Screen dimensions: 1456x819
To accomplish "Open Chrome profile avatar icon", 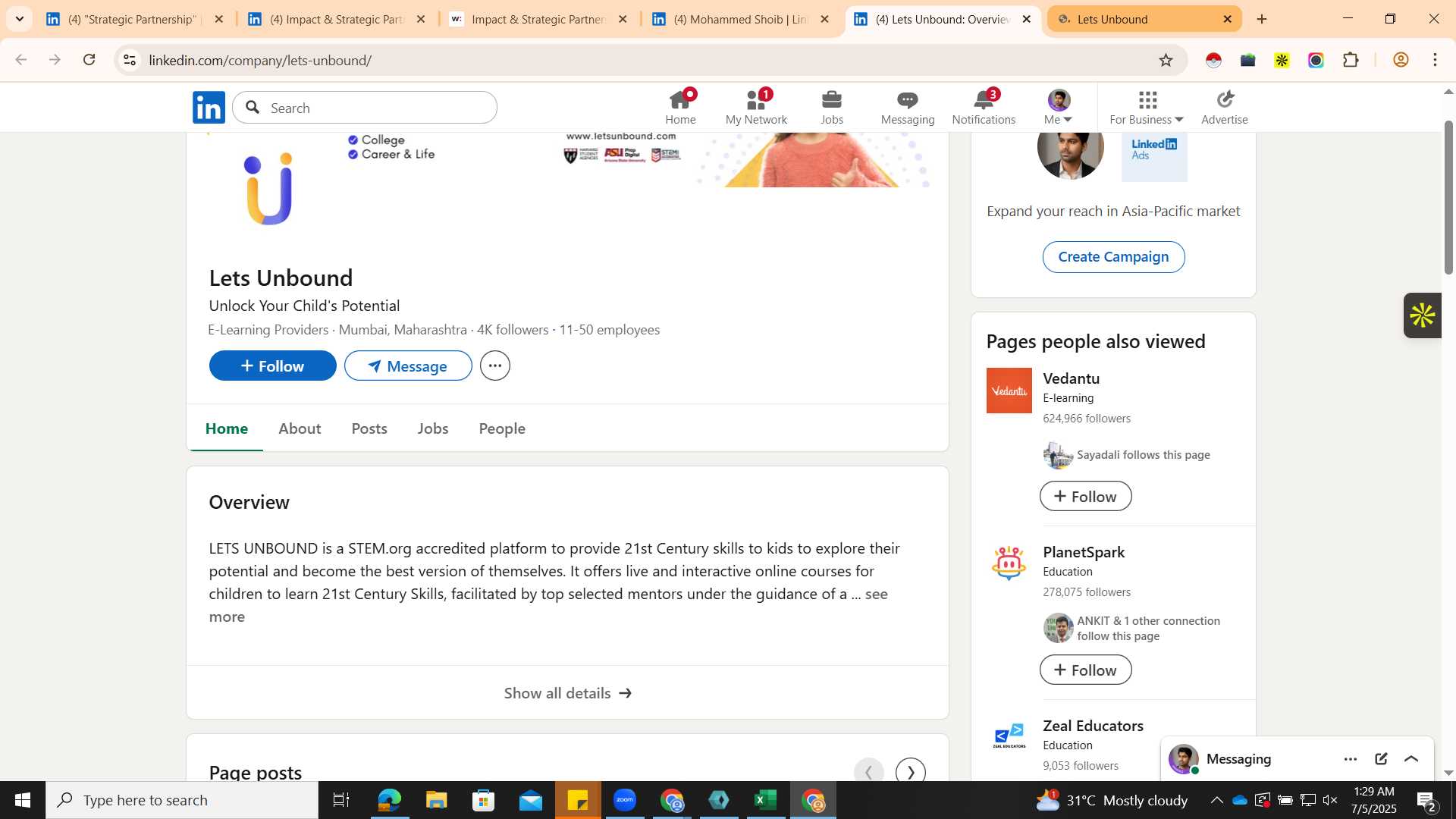I will 1401,60.
